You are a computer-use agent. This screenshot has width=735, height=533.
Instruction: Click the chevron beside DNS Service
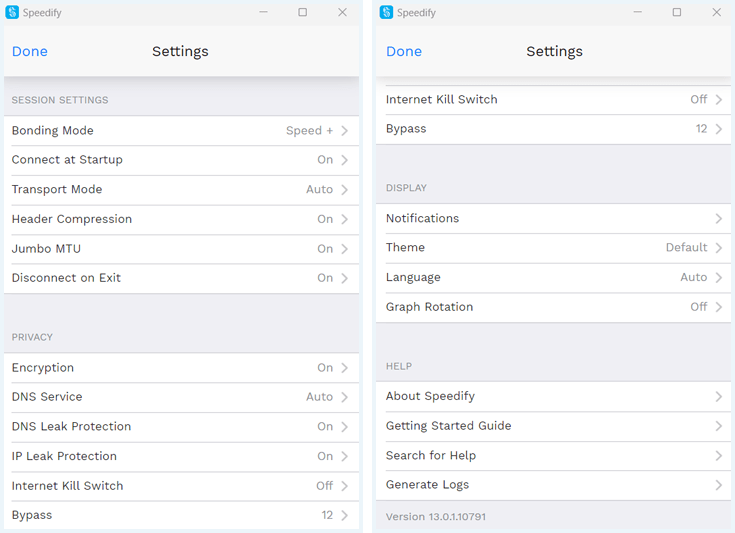coord(345,397)
